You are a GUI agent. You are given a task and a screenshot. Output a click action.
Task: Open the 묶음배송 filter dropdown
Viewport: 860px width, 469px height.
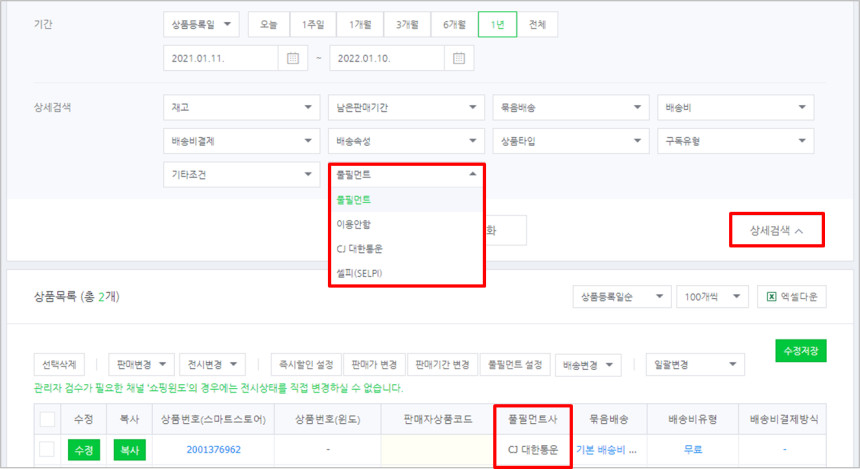coord(571,108)
